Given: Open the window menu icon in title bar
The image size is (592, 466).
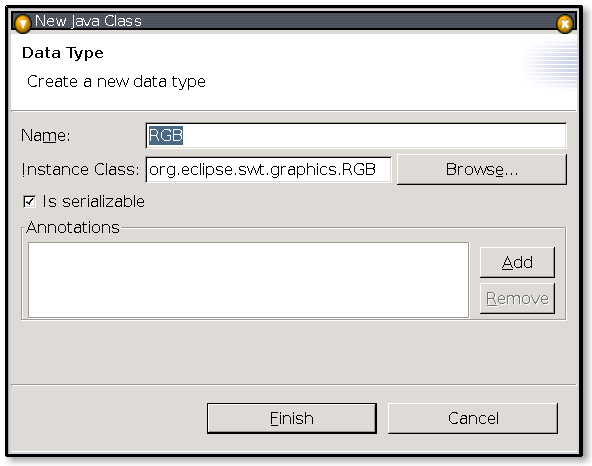Looking at the screenshot, I should tap(23, 23).
